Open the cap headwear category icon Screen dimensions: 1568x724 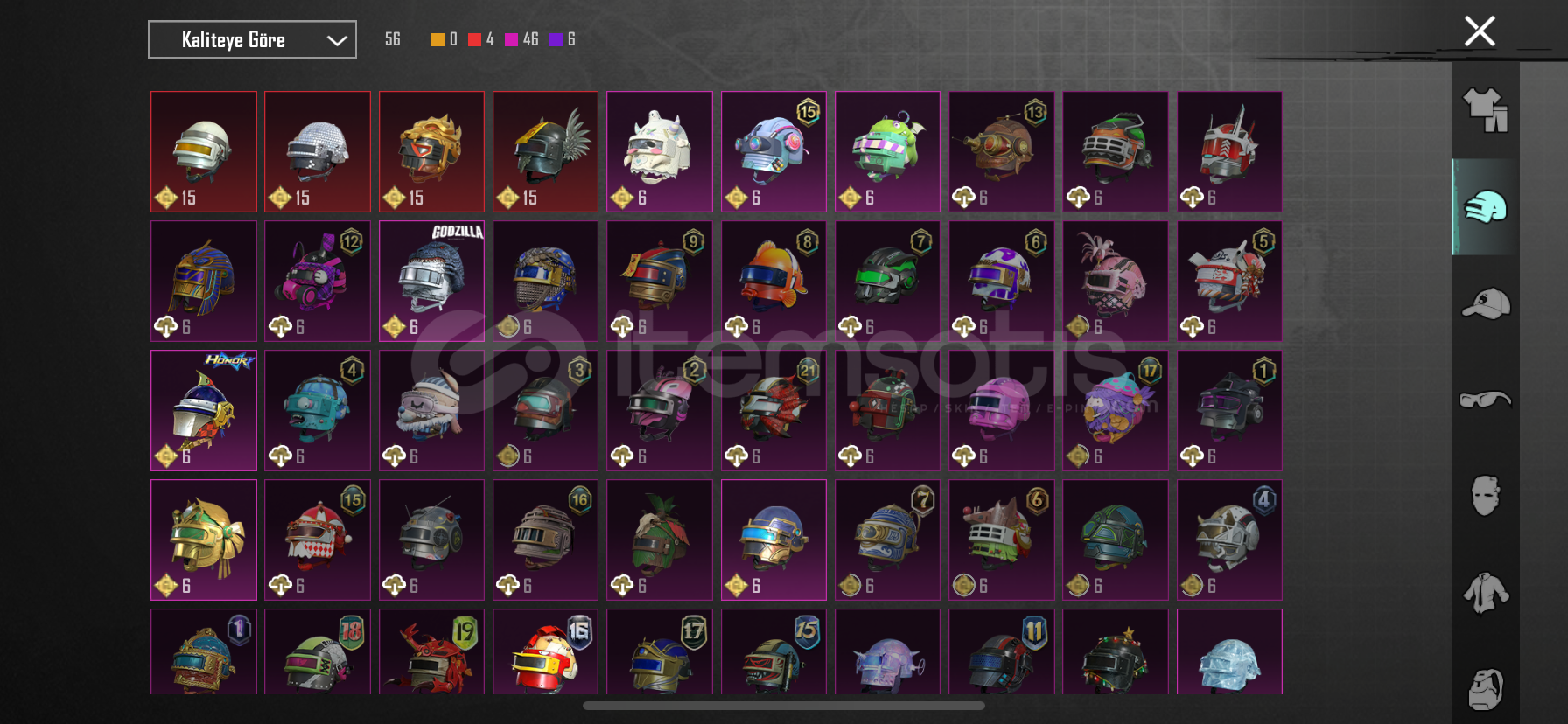1486,303
